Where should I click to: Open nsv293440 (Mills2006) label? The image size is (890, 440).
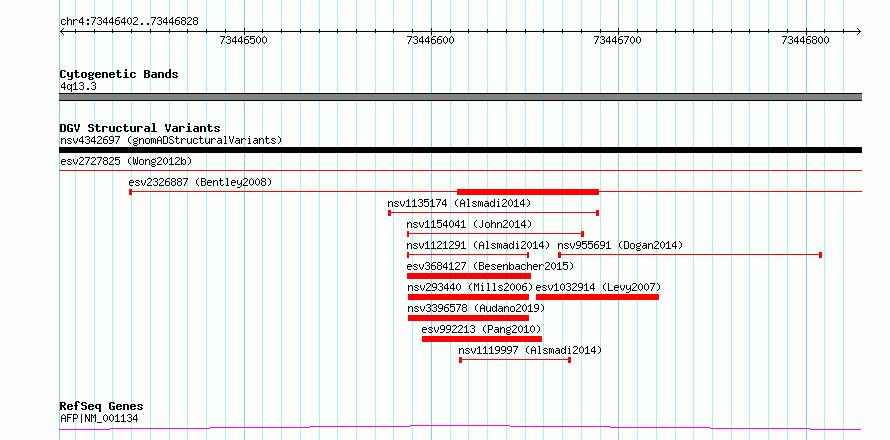(470, 287)
